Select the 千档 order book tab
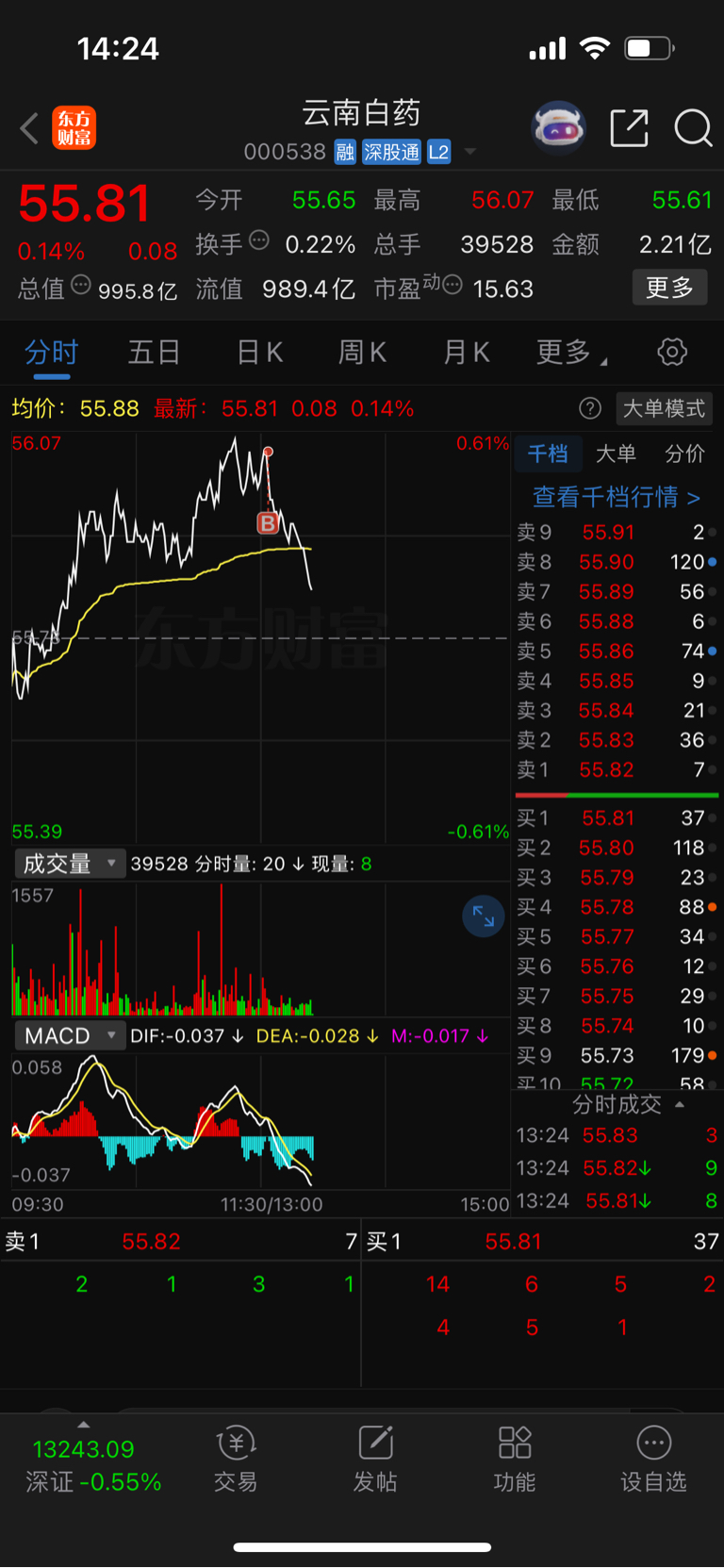724x1568 pixels. [548, 454]
